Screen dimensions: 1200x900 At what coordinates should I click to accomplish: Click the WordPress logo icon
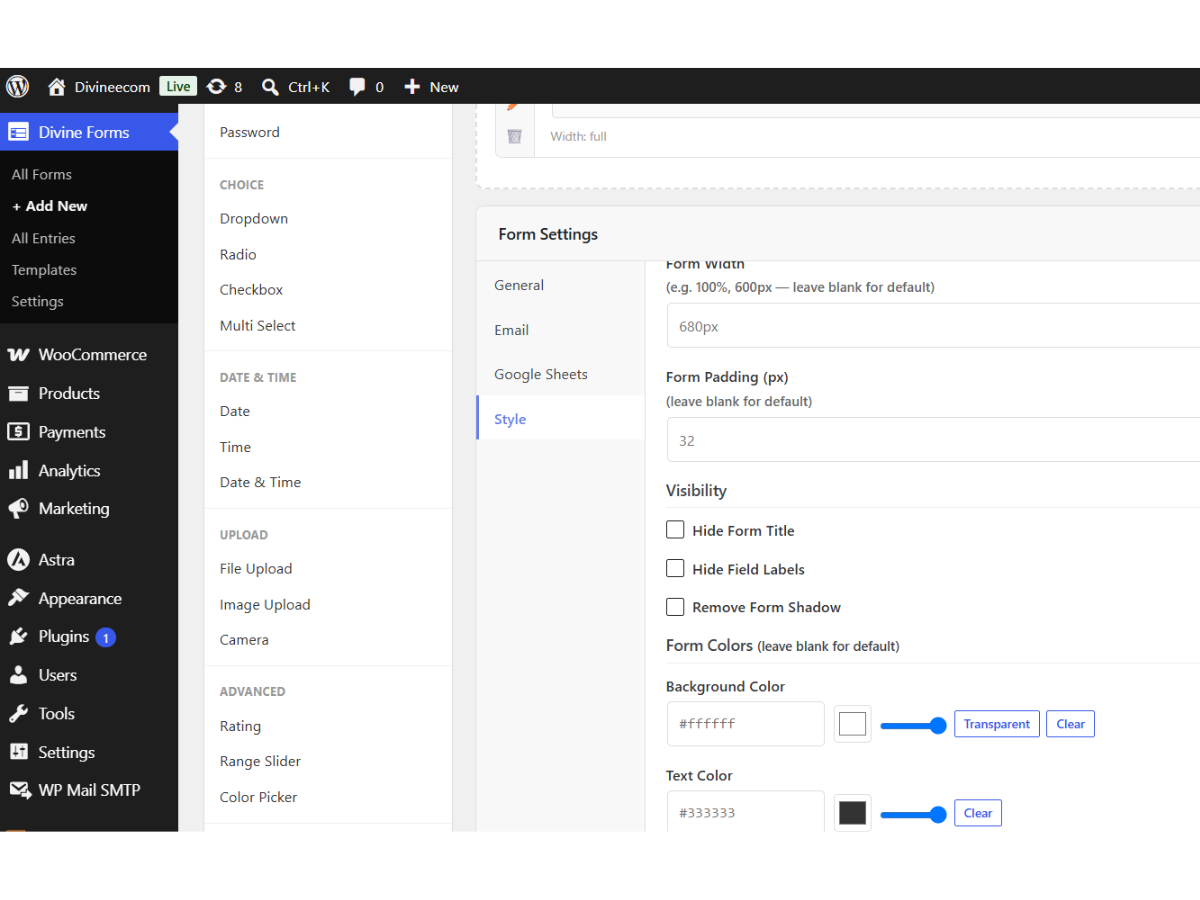click(18, 86)
